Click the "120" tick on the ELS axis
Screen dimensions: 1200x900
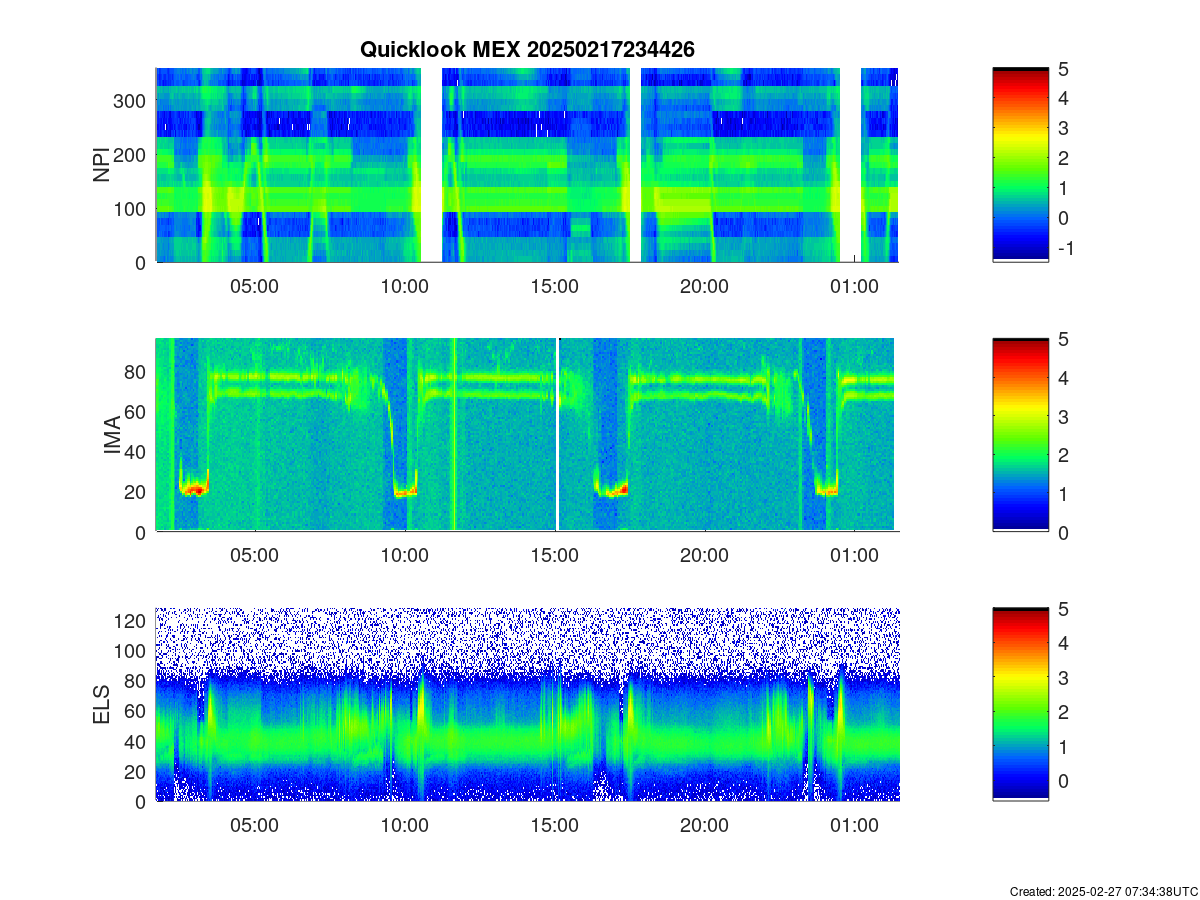click(131, 621)
